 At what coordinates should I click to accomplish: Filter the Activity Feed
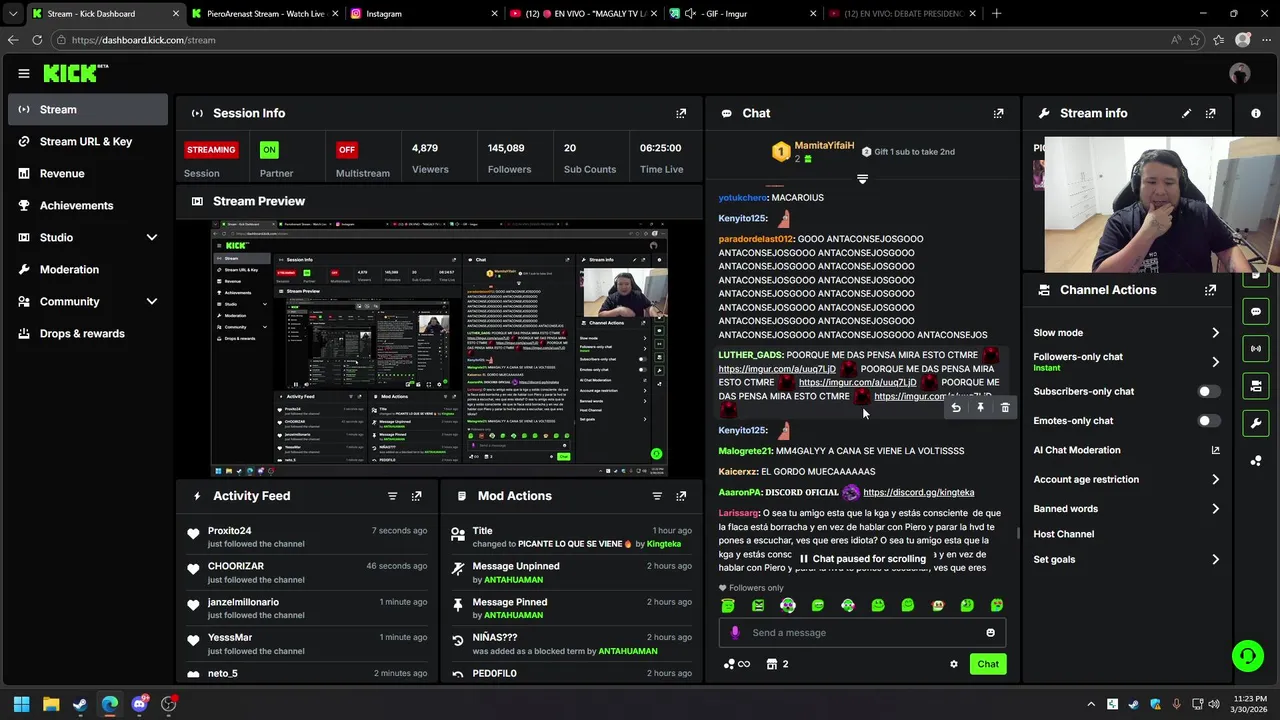coord(392,496)
